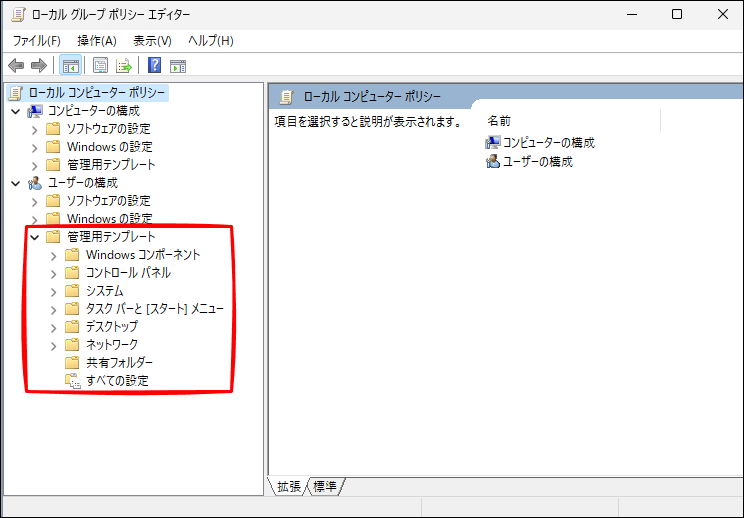Click the Export List toolbar icon
The width and height of the screenshot is (744, 518).
click(x=124, y=66)
